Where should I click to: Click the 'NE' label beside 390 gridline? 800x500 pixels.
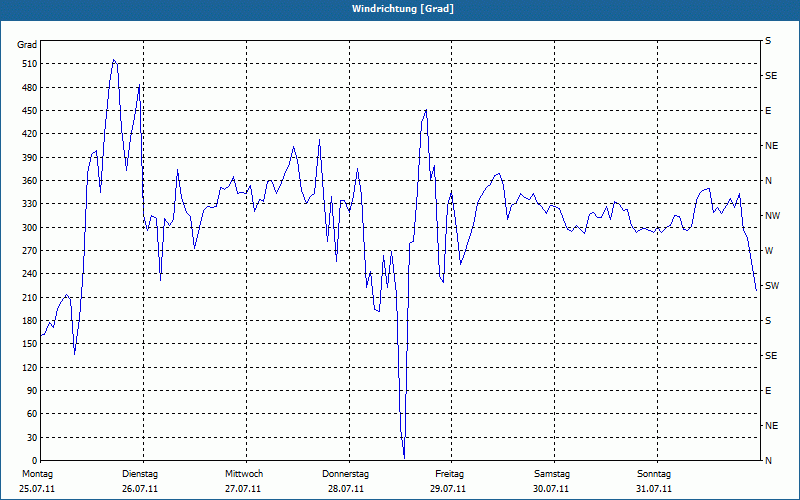(x=772, y=146)
